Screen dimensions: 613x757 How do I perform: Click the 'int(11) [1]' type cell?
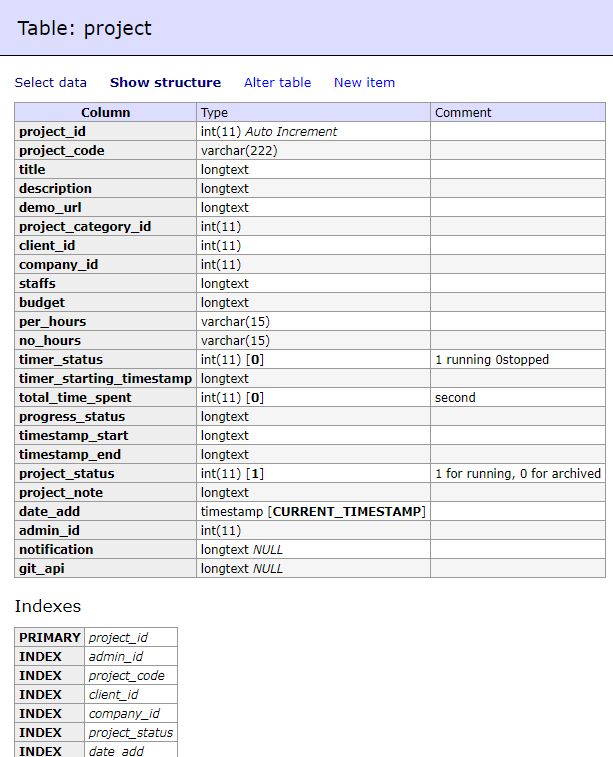pos(313,473)
